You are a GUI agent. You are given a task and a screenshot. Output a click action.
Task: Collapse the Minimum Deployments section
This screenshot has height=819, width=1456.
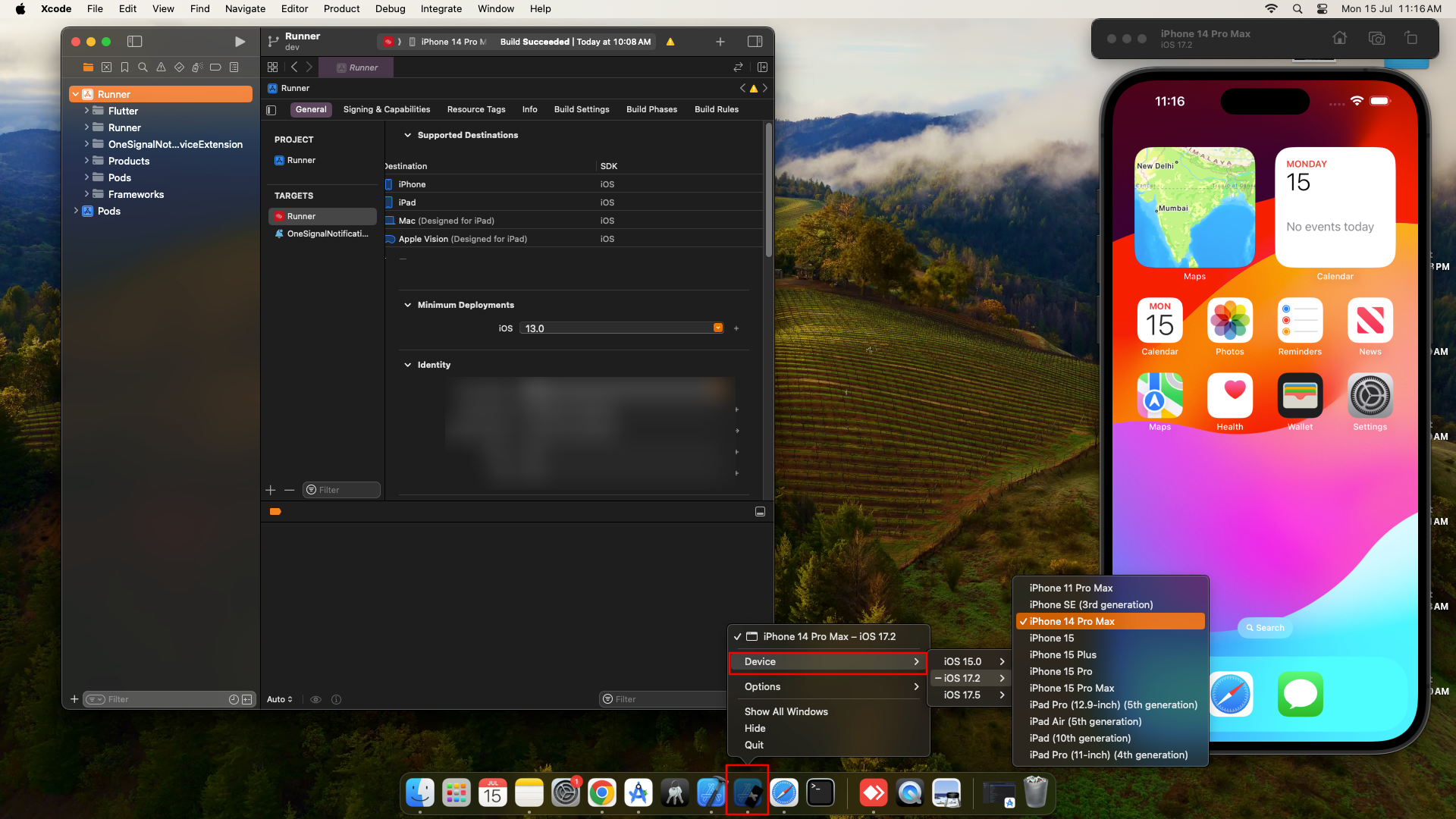pos(407,305)
